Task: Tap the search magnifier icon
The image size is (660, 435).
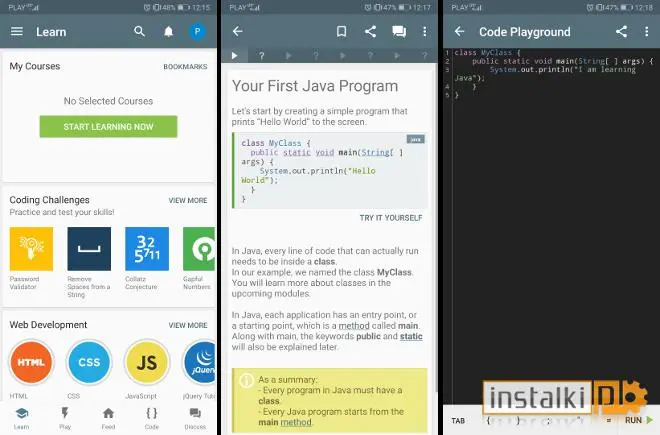Action: pyautogui.click(x=139, y=32)
